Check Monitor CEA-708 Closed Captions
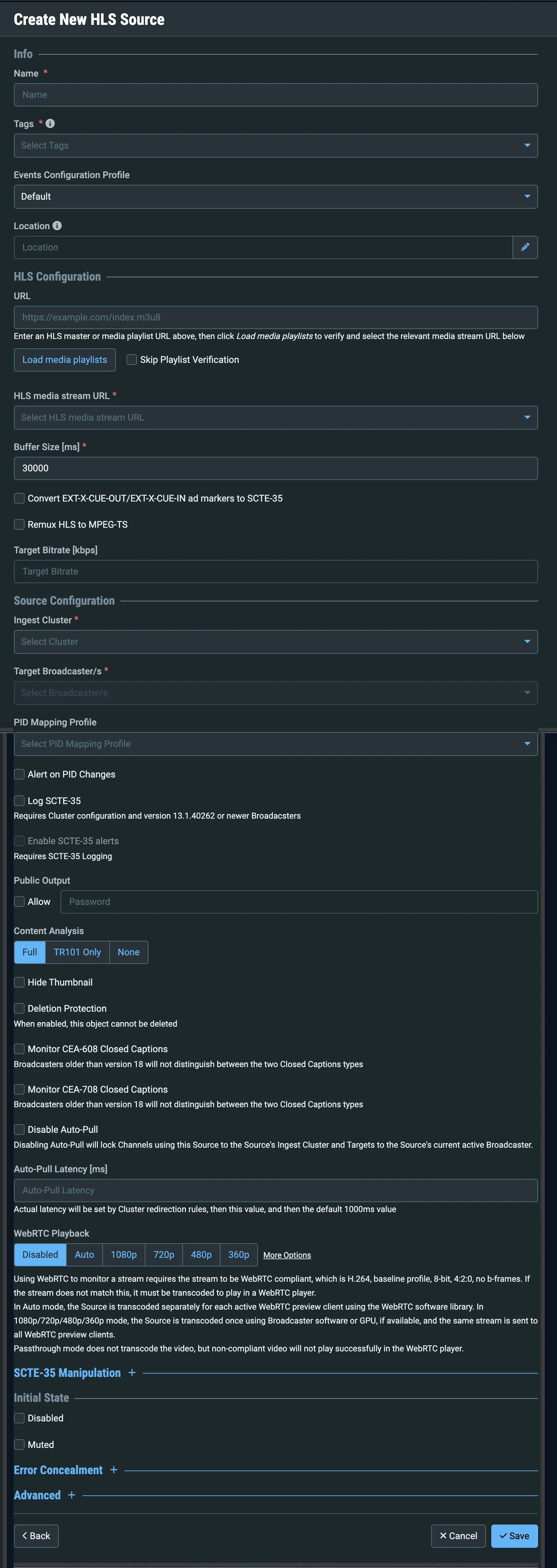Image resolution: width=557 pixels, height=1568 pixels. (x=20, y=1089)
